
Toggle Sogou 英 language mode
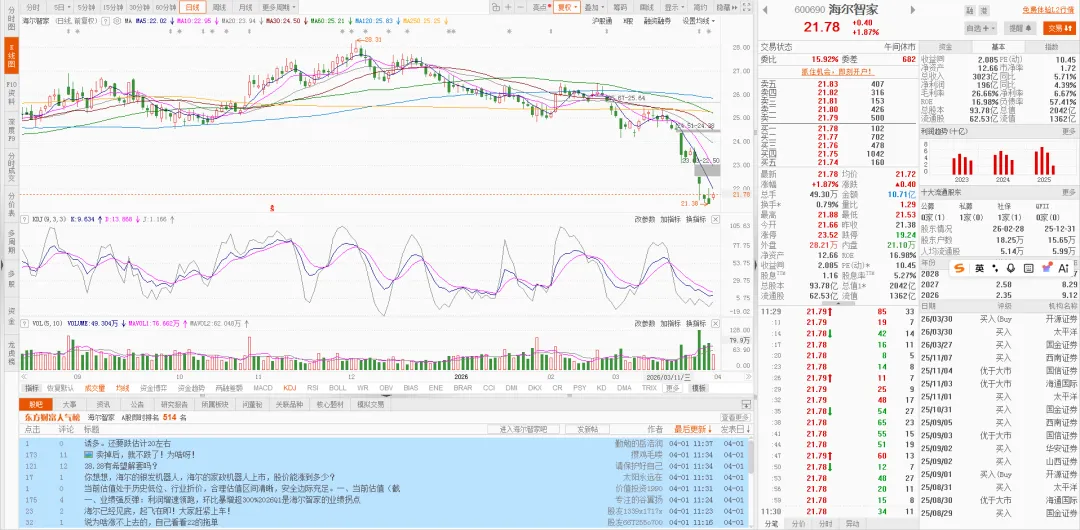(x=979, y=268)
